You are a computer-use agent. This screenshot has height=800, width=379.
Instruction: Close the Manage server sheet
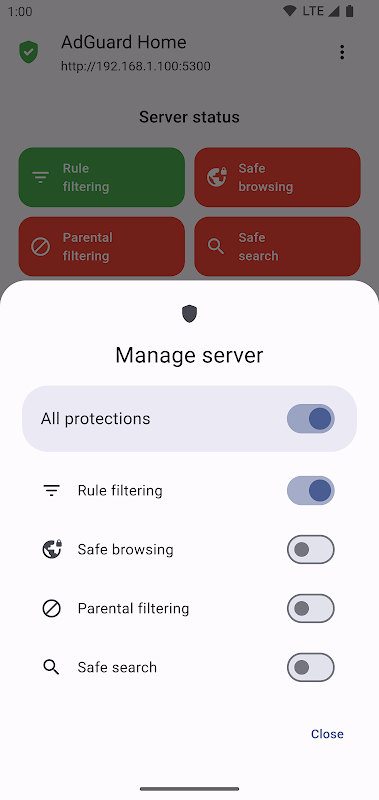(327, 734)
